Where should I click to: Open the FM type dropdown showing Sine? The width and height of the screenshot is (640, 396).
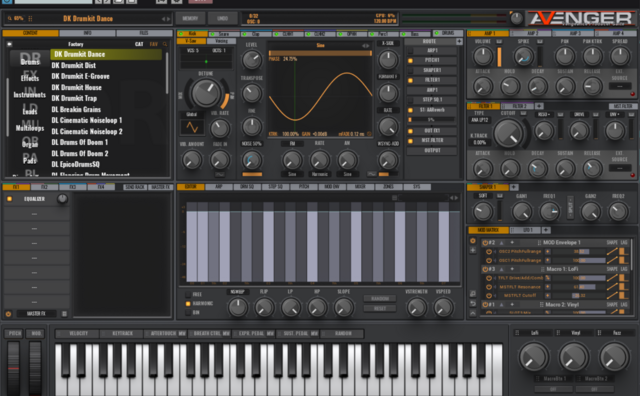coord(292,174)
